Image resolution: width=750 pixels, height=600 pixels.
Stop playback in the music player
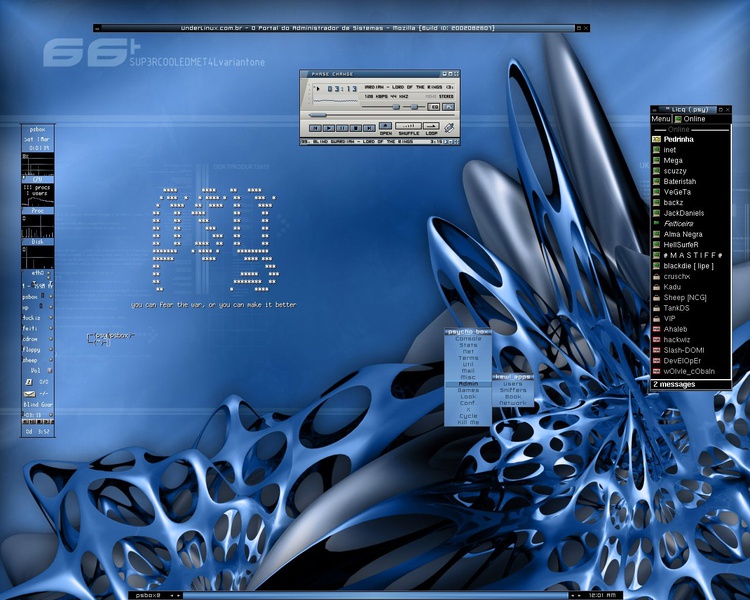coord(355,128)
